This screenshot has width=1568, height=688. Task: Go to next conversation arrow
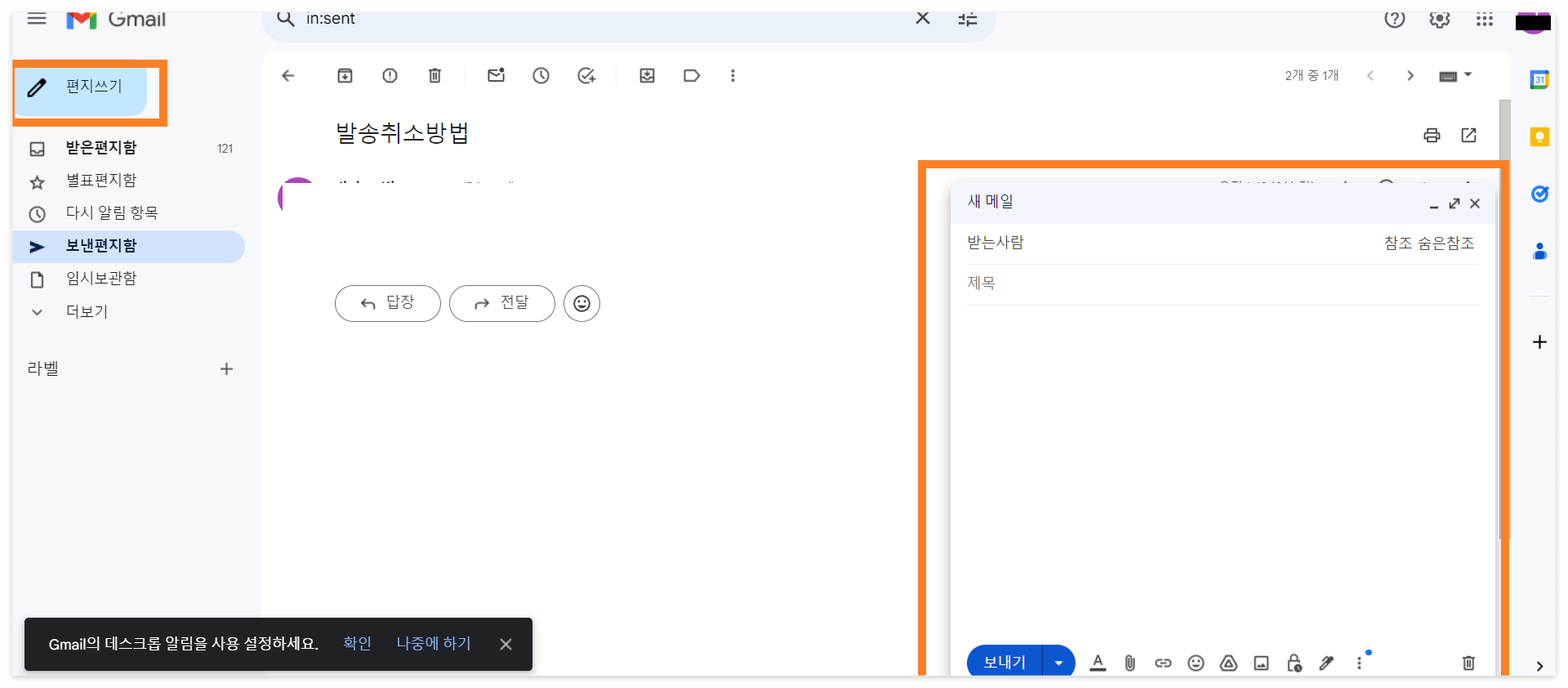[1410, 76]
